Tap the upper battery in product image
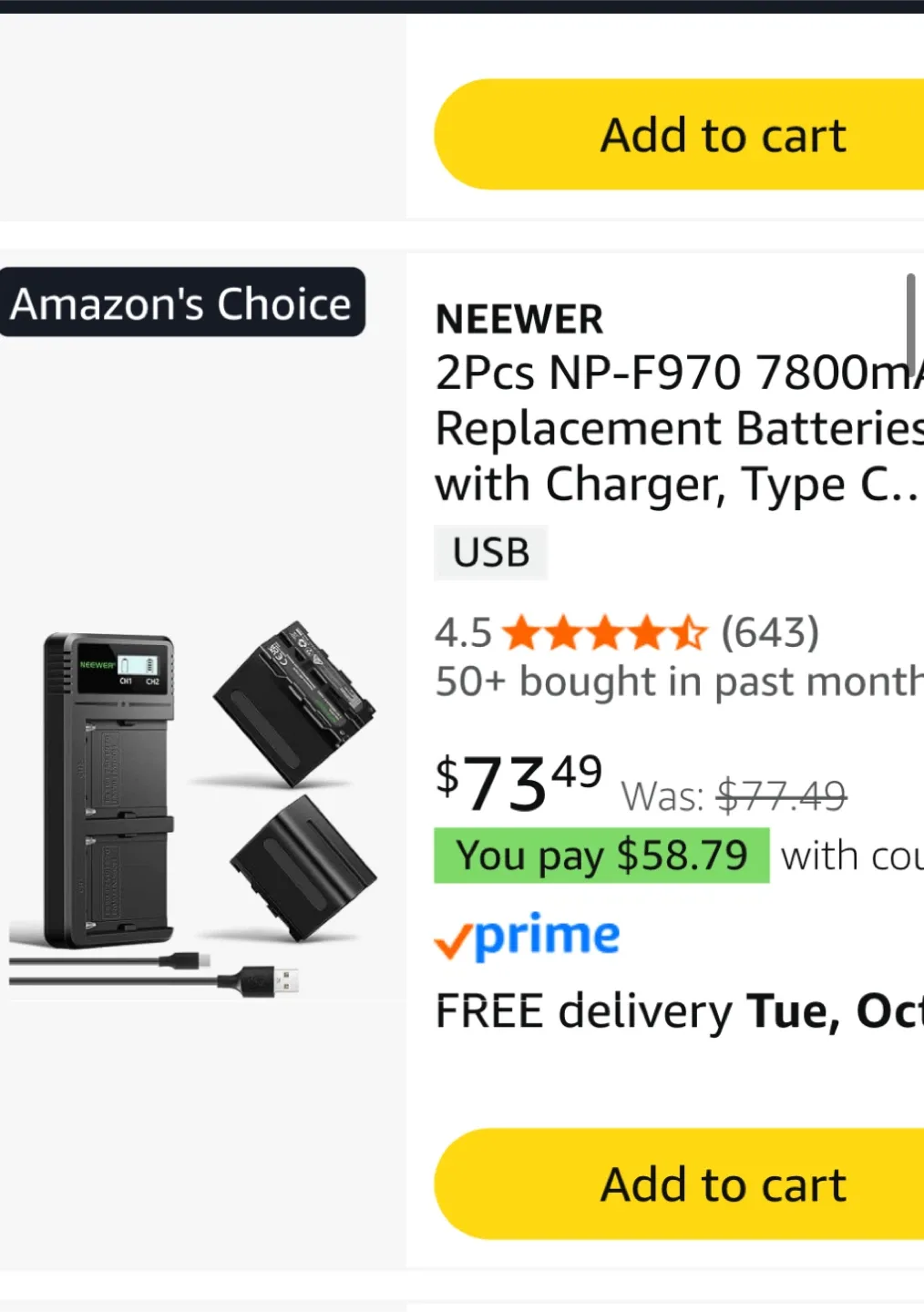Screen dimensions: 924x1312 point(293,703)
